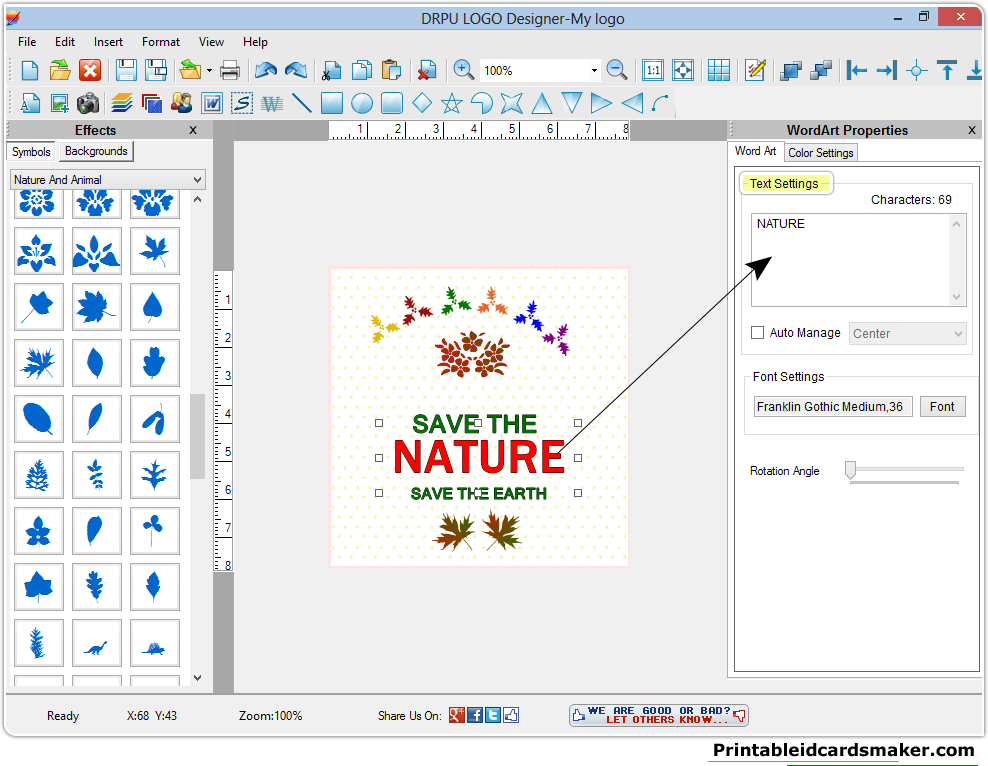Open the Help menu

(255, 42)
